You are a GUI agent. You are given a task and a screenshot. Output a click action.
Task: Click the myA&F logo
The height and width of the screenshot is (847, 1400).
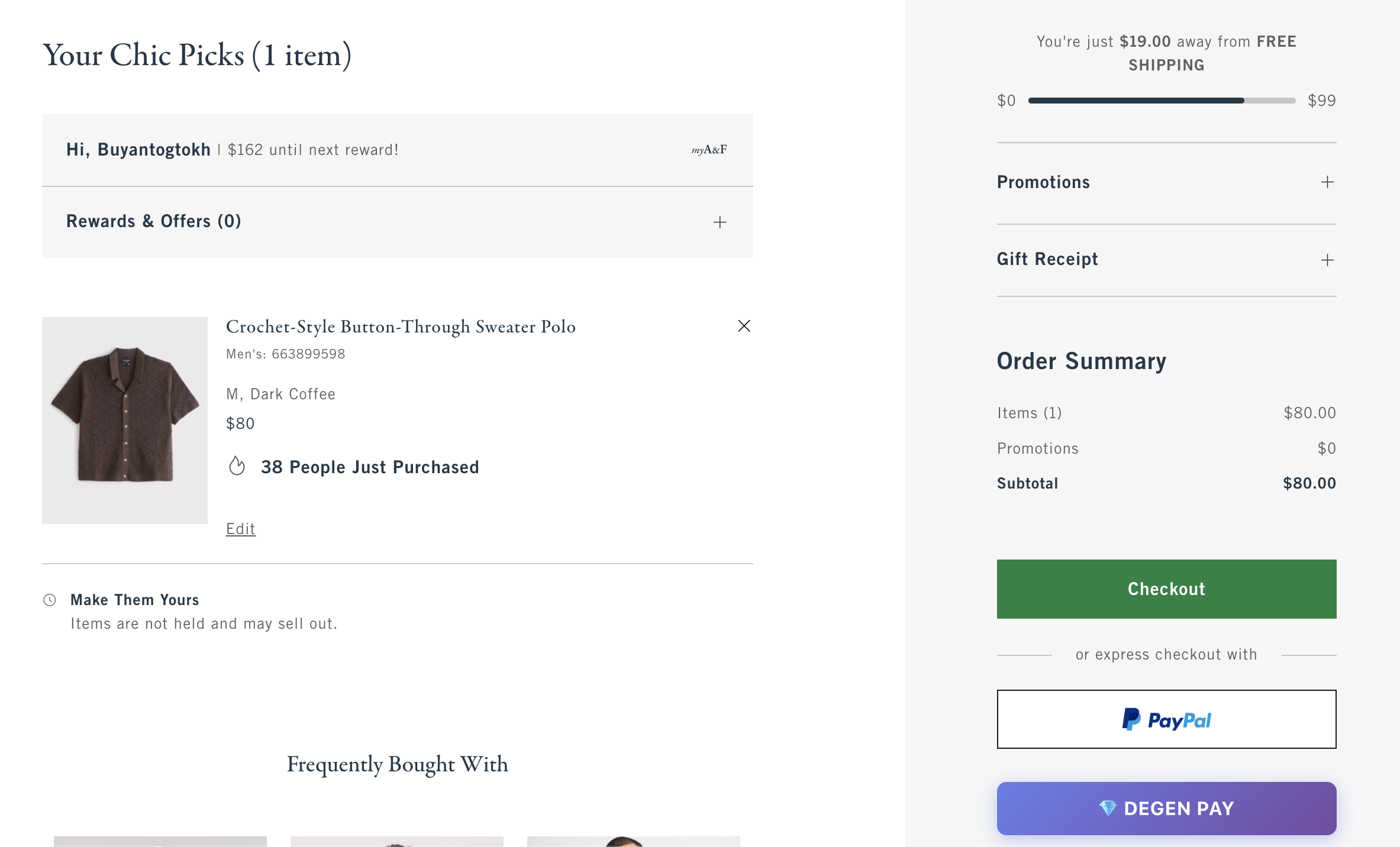(709, 150)
